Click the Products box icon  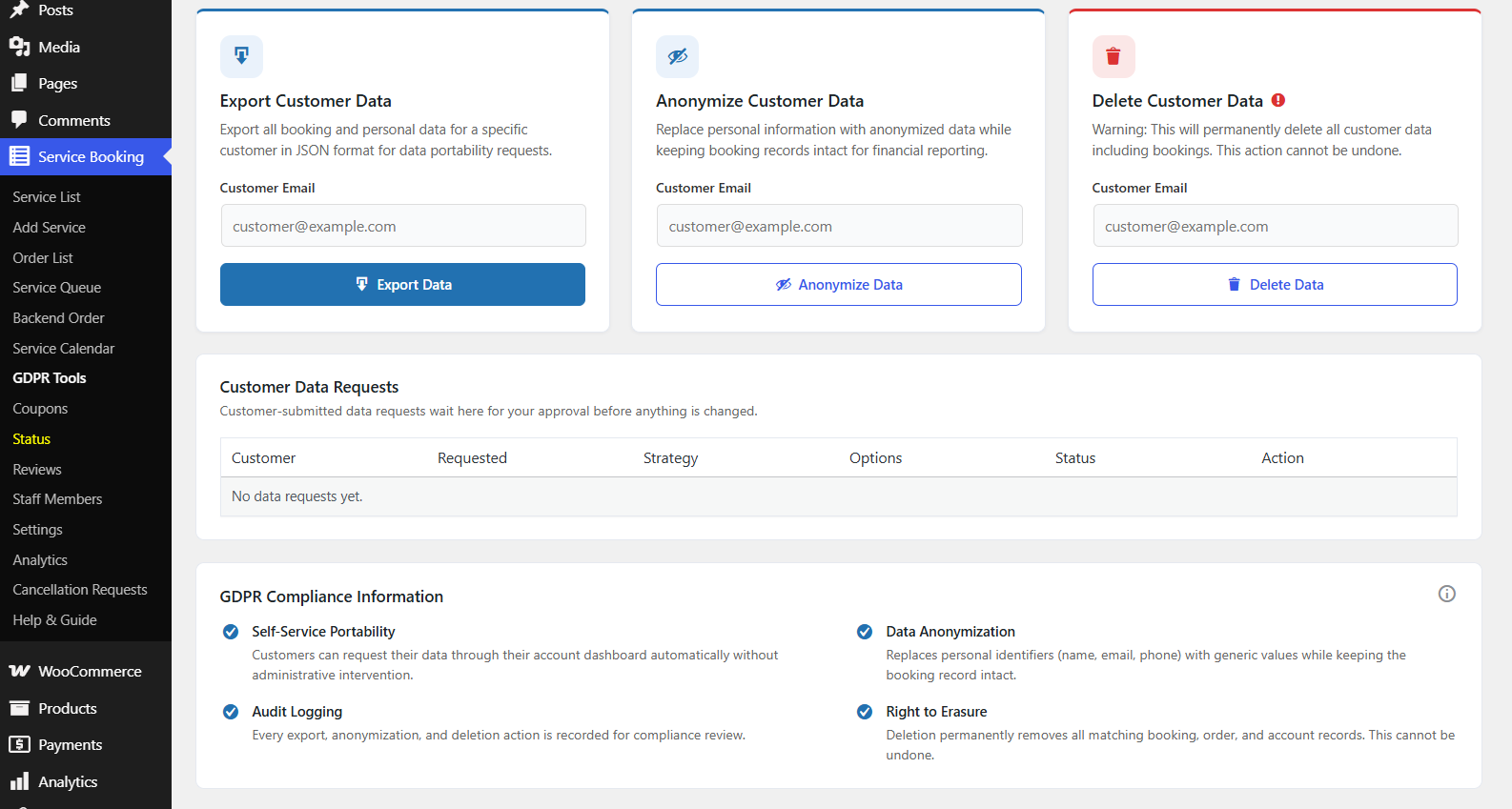pyautogui.click(x=19, y=708)
